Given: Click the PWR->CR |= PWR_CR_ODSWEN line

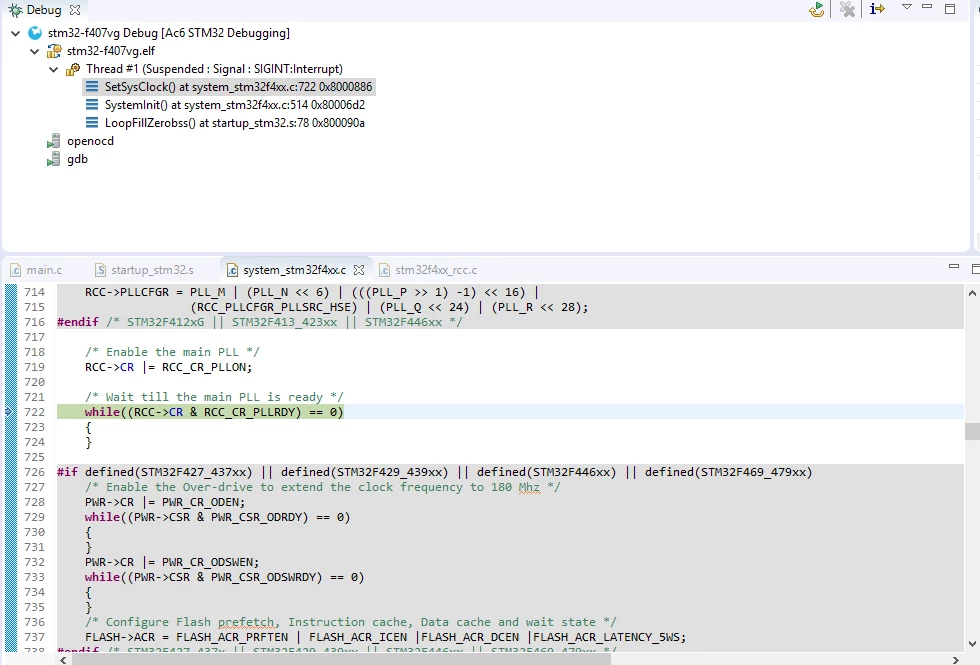Looking at the screenshot, I should pyautogui.click(x=172, y=562).
